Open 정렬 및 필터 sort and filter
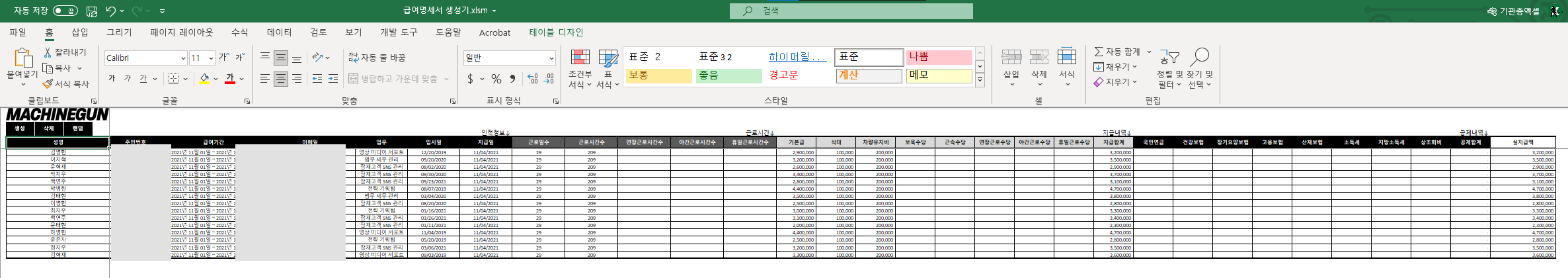 (x=1169, y=68)
